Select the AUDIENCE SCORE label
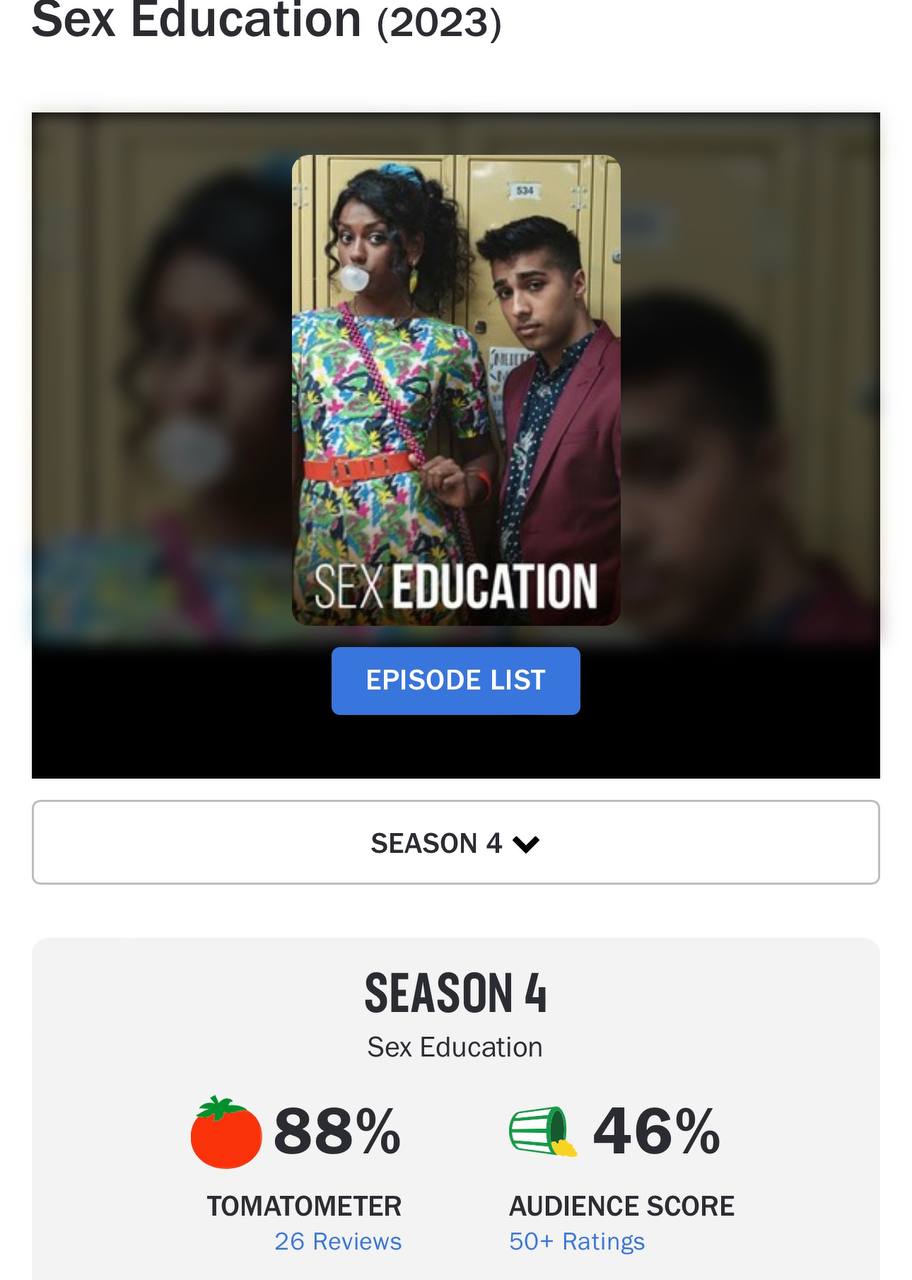 (622, 1206)
